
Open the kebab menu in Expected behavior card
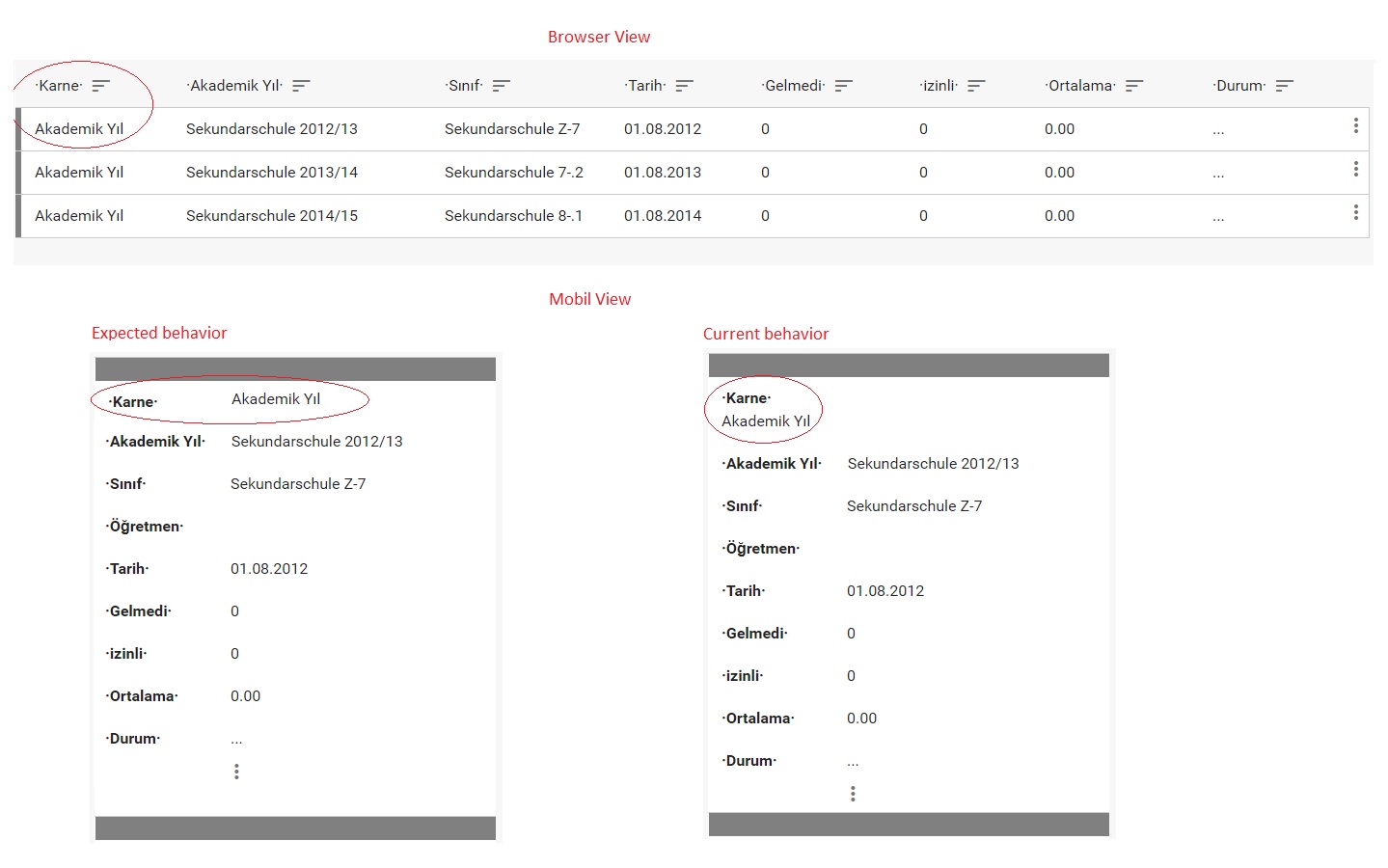coord(236,771)
